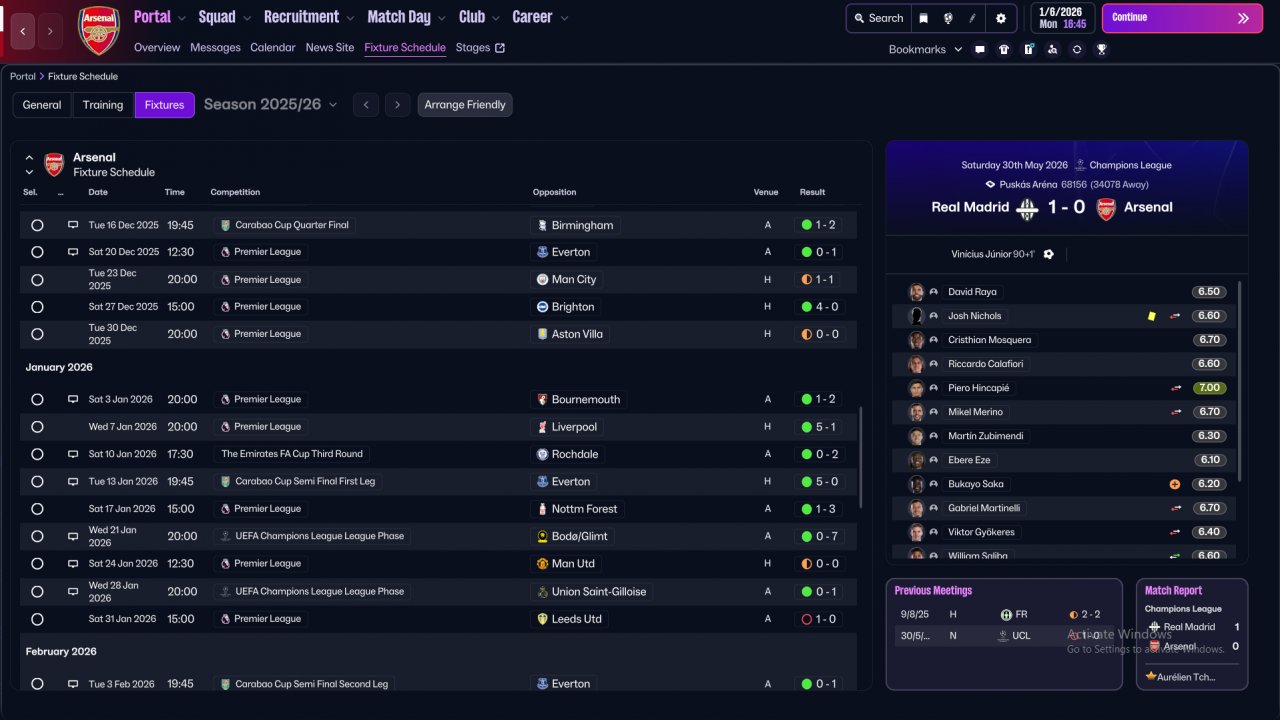The image size is (1280, 720).
Task: Click the fixture list vertical scrollbar
Action: point(860,457)
